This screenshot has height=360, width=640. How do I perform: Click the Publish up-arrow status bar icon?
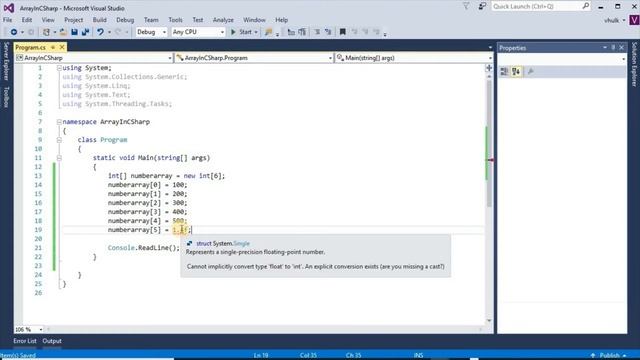[593, 356]
